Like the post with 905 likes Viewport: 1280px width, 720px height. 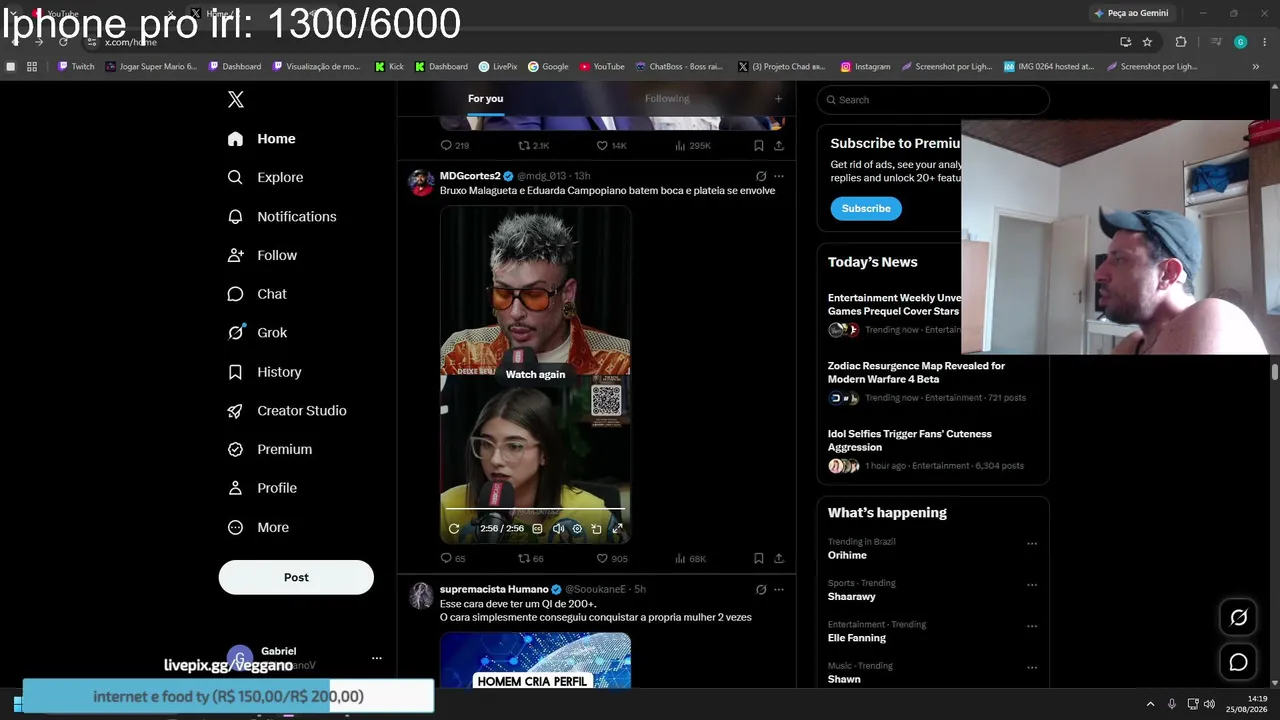(612, 559)
